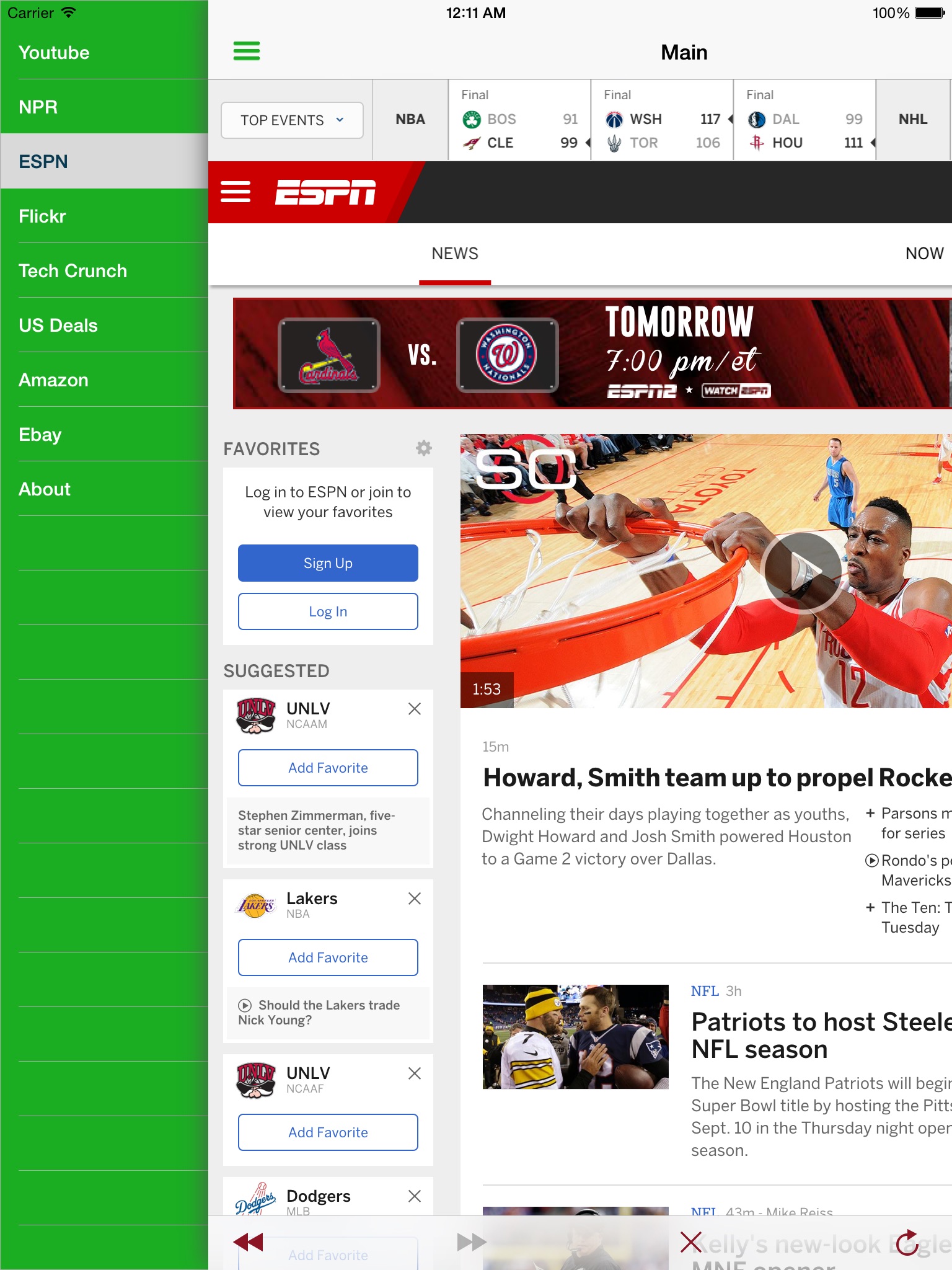The height and width of the screenshot is (1270, 952).
Task: Reload page with the refresh icon
Action: [907, 1242]
